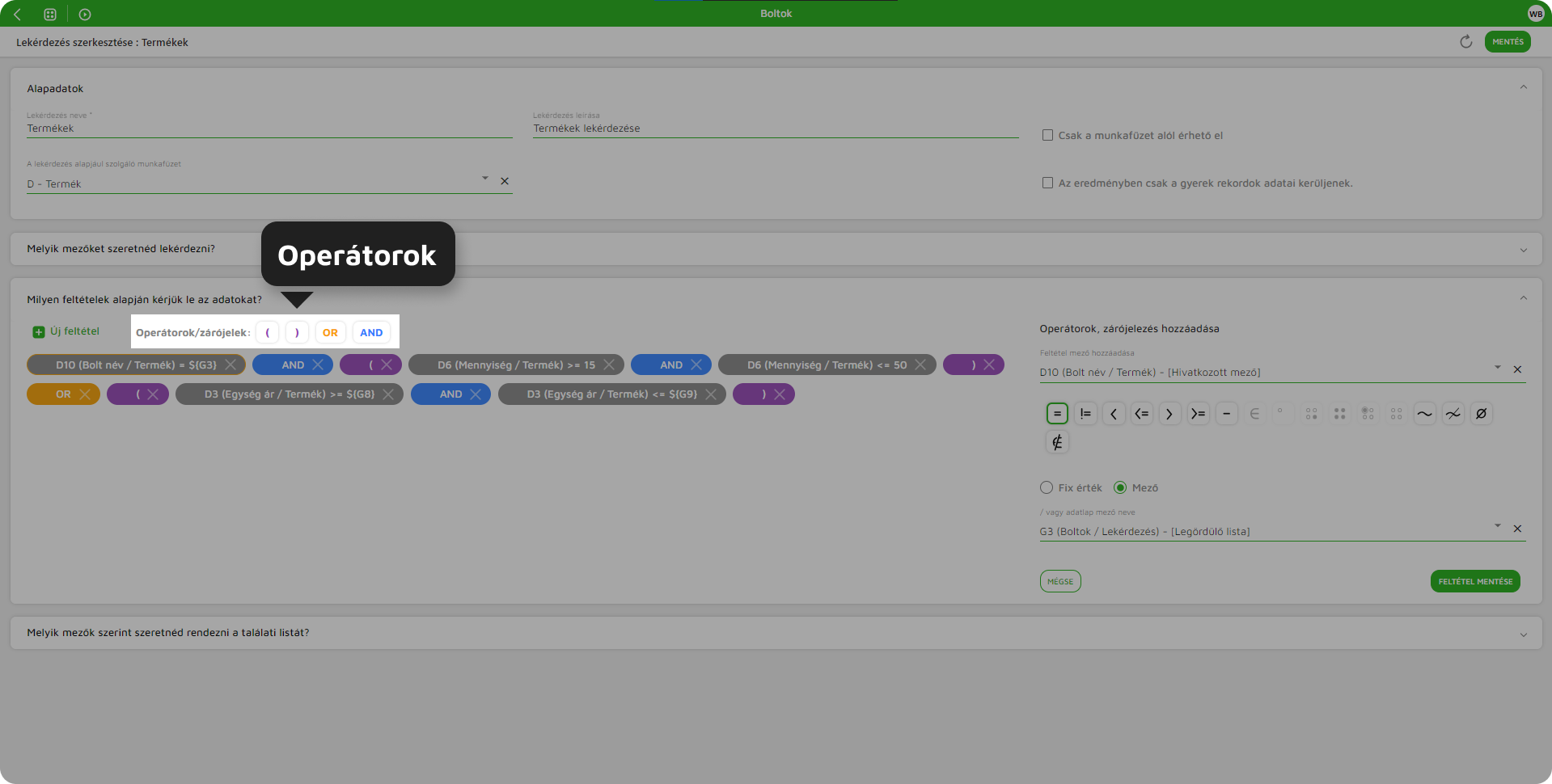Select the empty-set (∅) operator

tap(1481, 414)
